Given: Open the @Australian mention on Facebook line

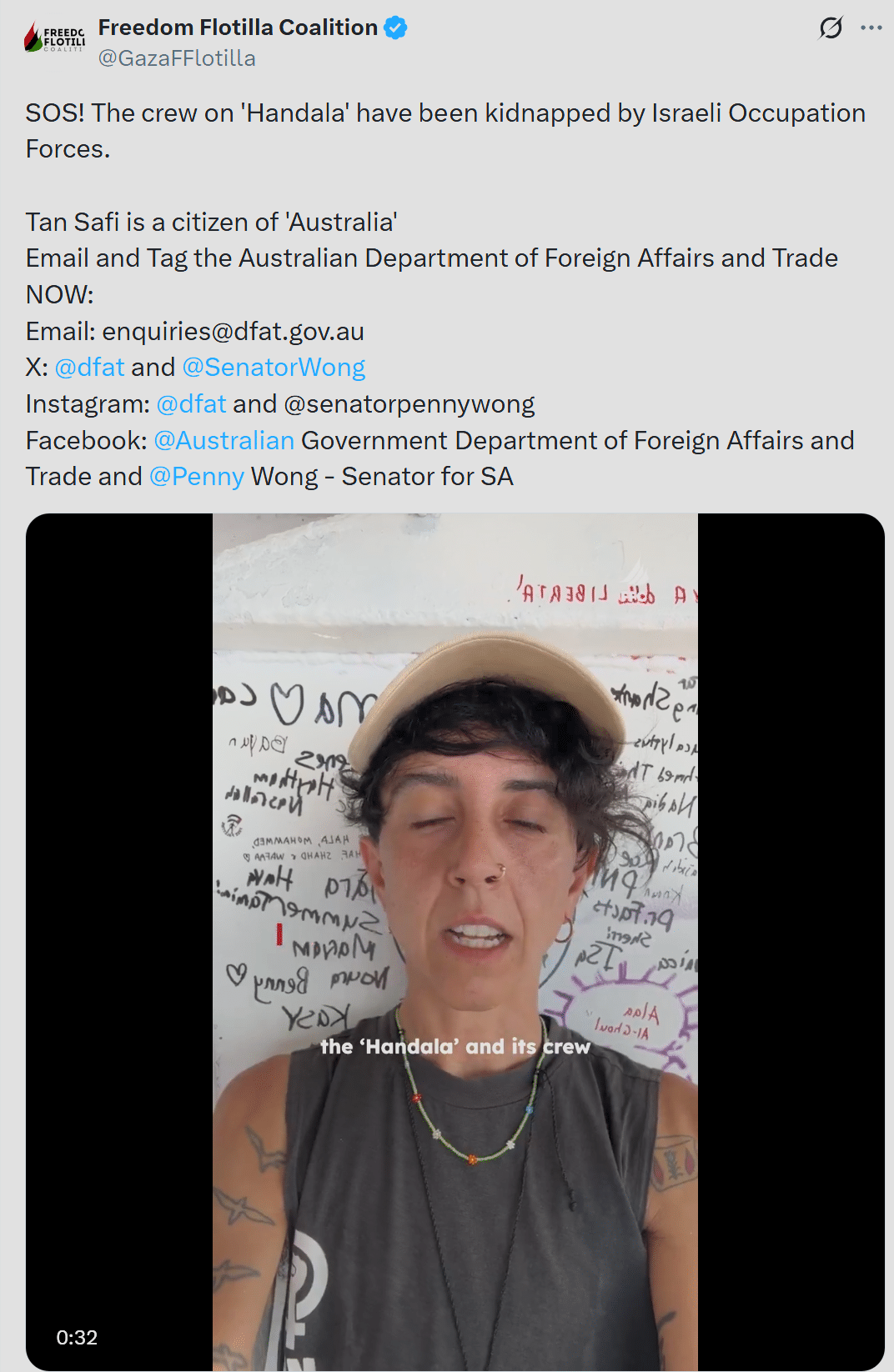Looking at the screenshot, I should point(223,440).
